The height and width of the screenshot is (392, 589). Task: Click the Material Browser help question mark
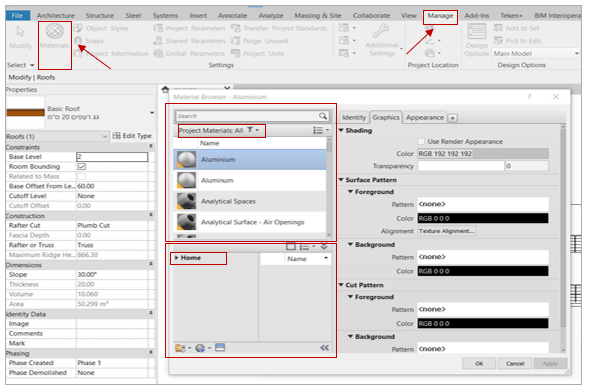click(529, 97)
